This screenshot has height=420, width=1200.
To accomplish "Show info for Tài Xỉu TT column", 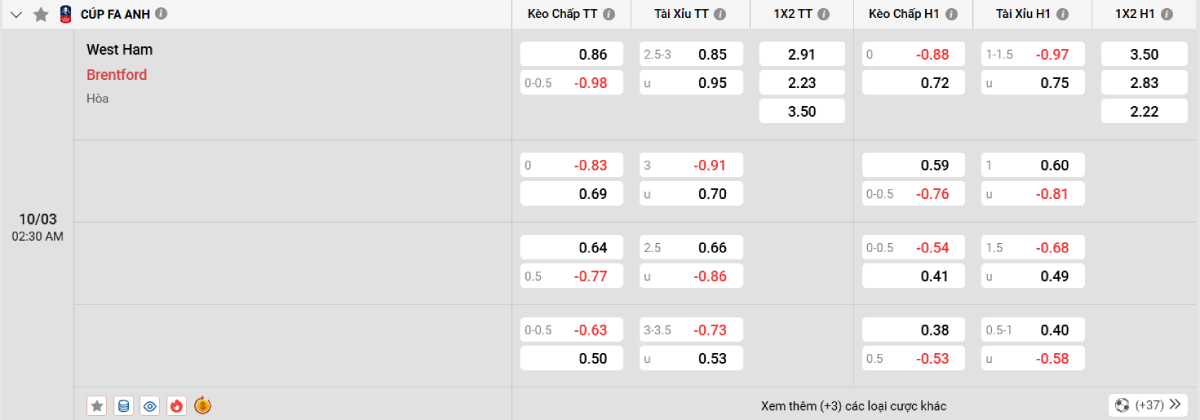I will [728, 14].
